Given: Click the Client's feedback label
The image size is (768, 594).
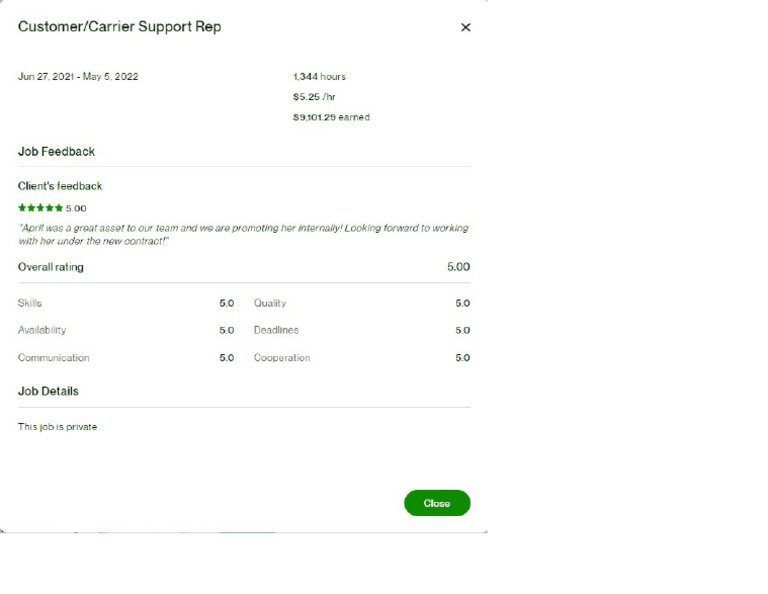Looking at the screenshot, I should click(60, 186).
